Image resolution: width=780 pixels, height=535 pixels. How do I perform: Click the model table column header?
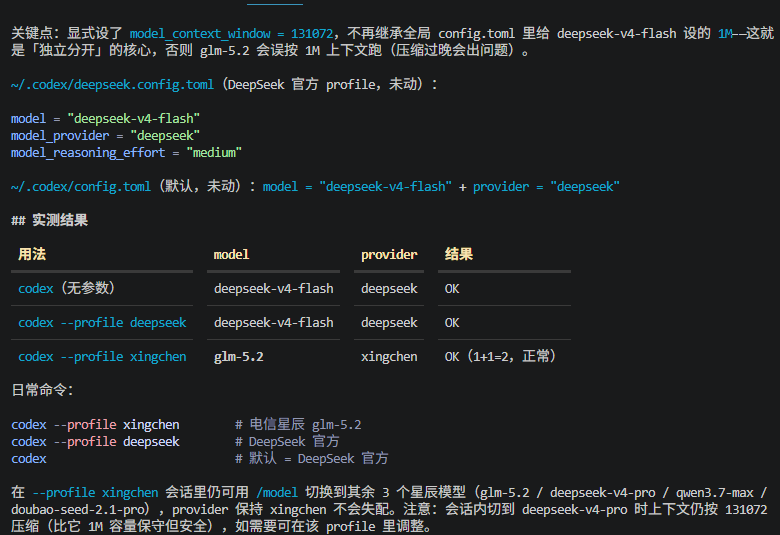tap(231, 255)
